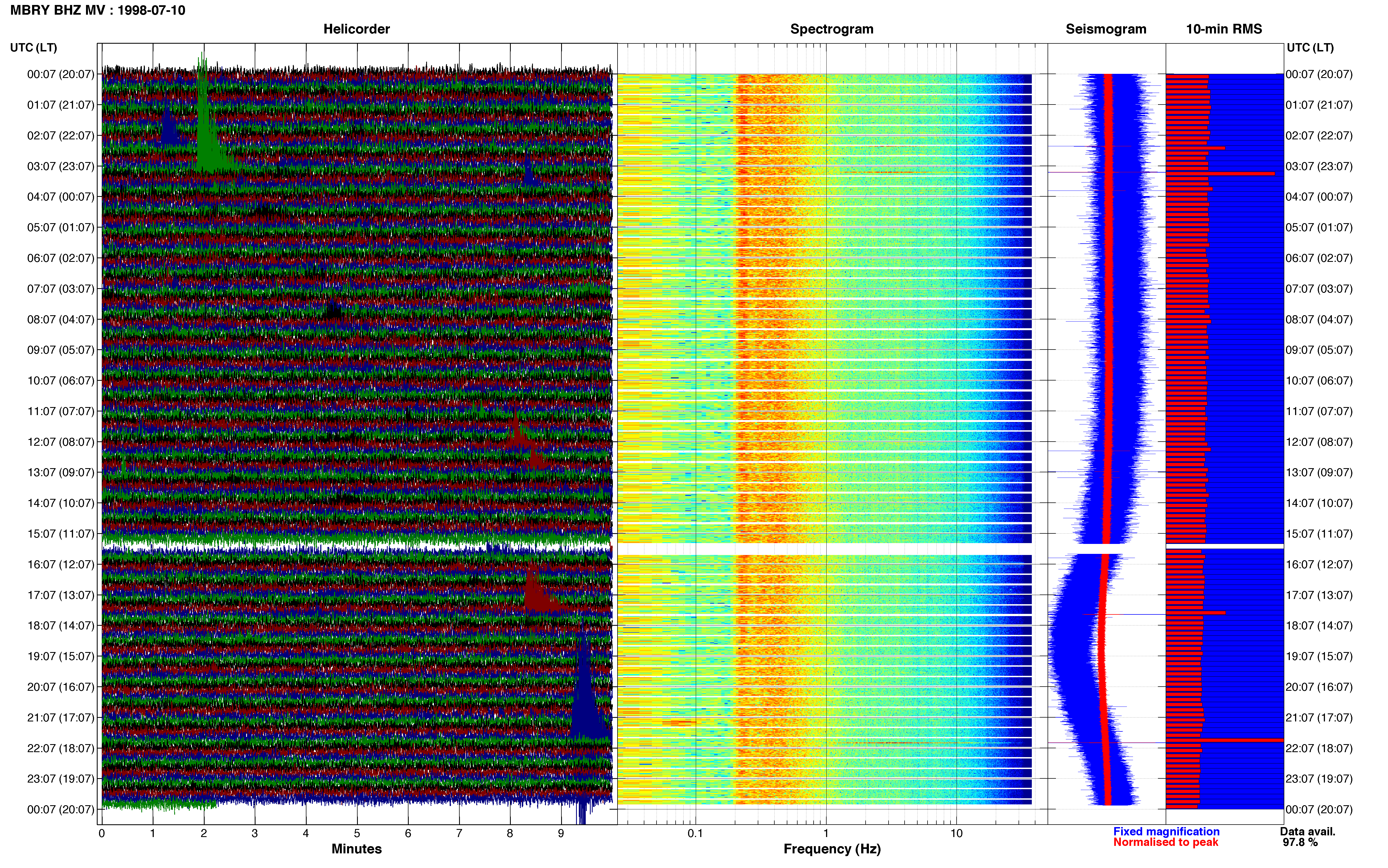
Task: Click the Normalised to peak legend text
Action: tap(1165, 842)
